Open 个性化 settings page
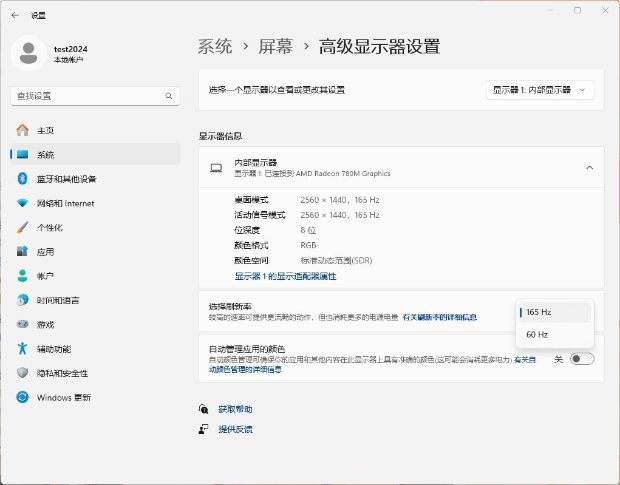Viewport: 620px width, 485px height. [x=95, y=227]
